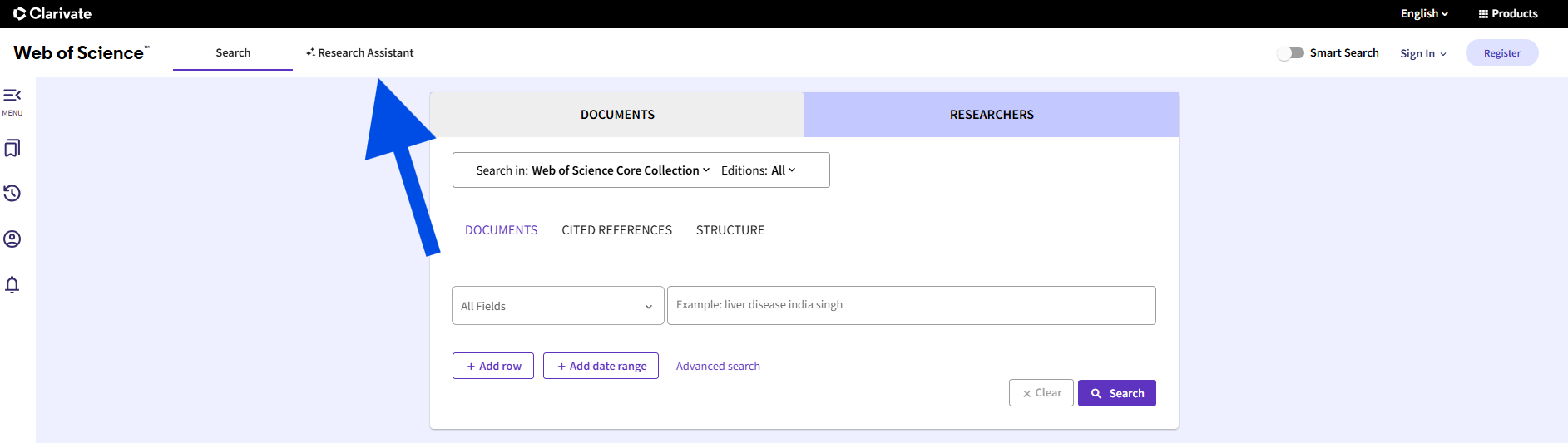This screenshot has height=443, width=1568.
Task: Open Web of Science Core Collection dropdown
Action: pos(621,170)
